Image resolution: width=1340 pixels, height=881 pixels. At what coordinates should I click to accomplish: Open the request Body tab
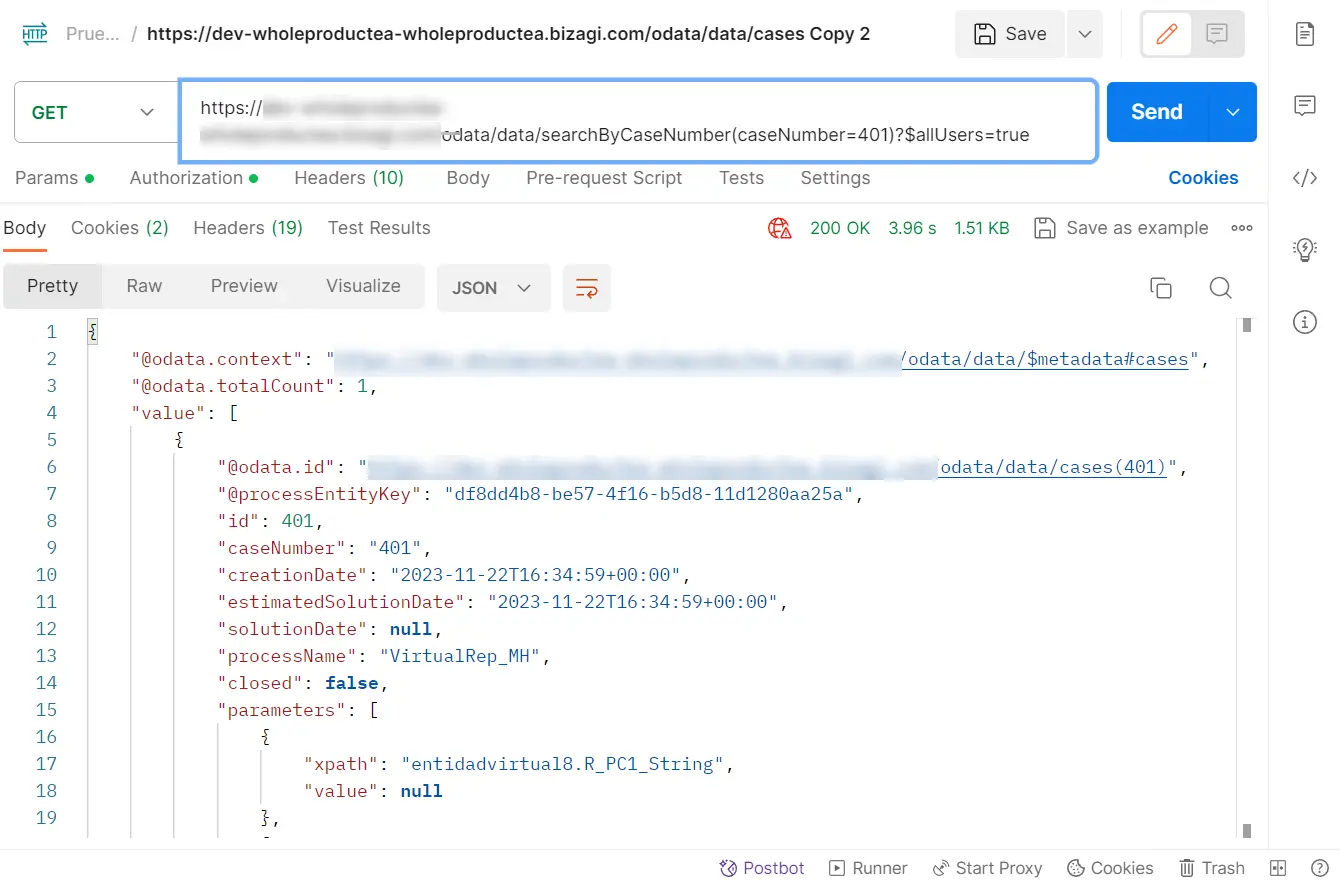pos(468,178)
